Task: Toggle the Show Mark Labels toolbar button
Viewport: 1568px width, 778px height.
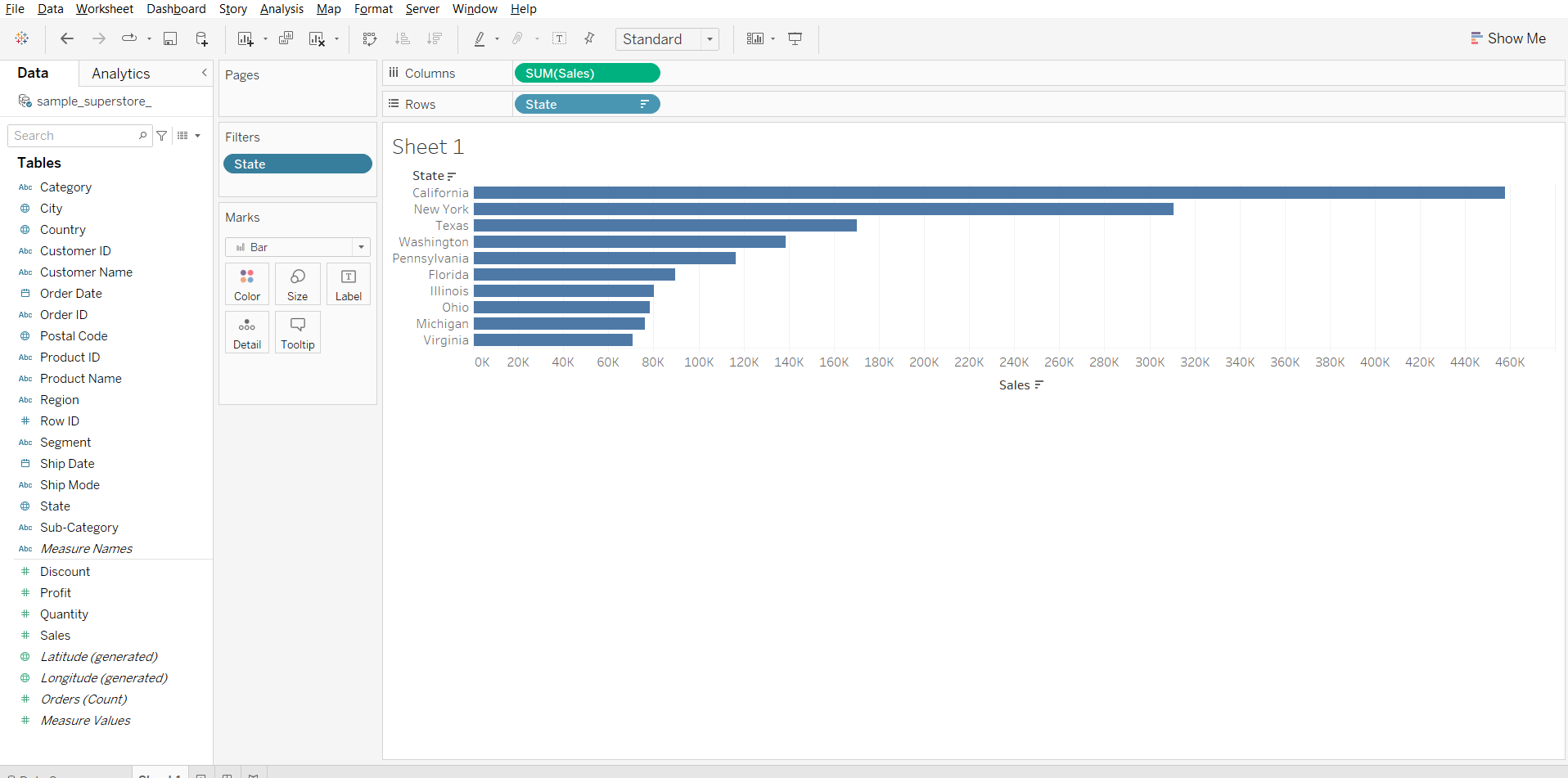Action: [x=560, y=38]
